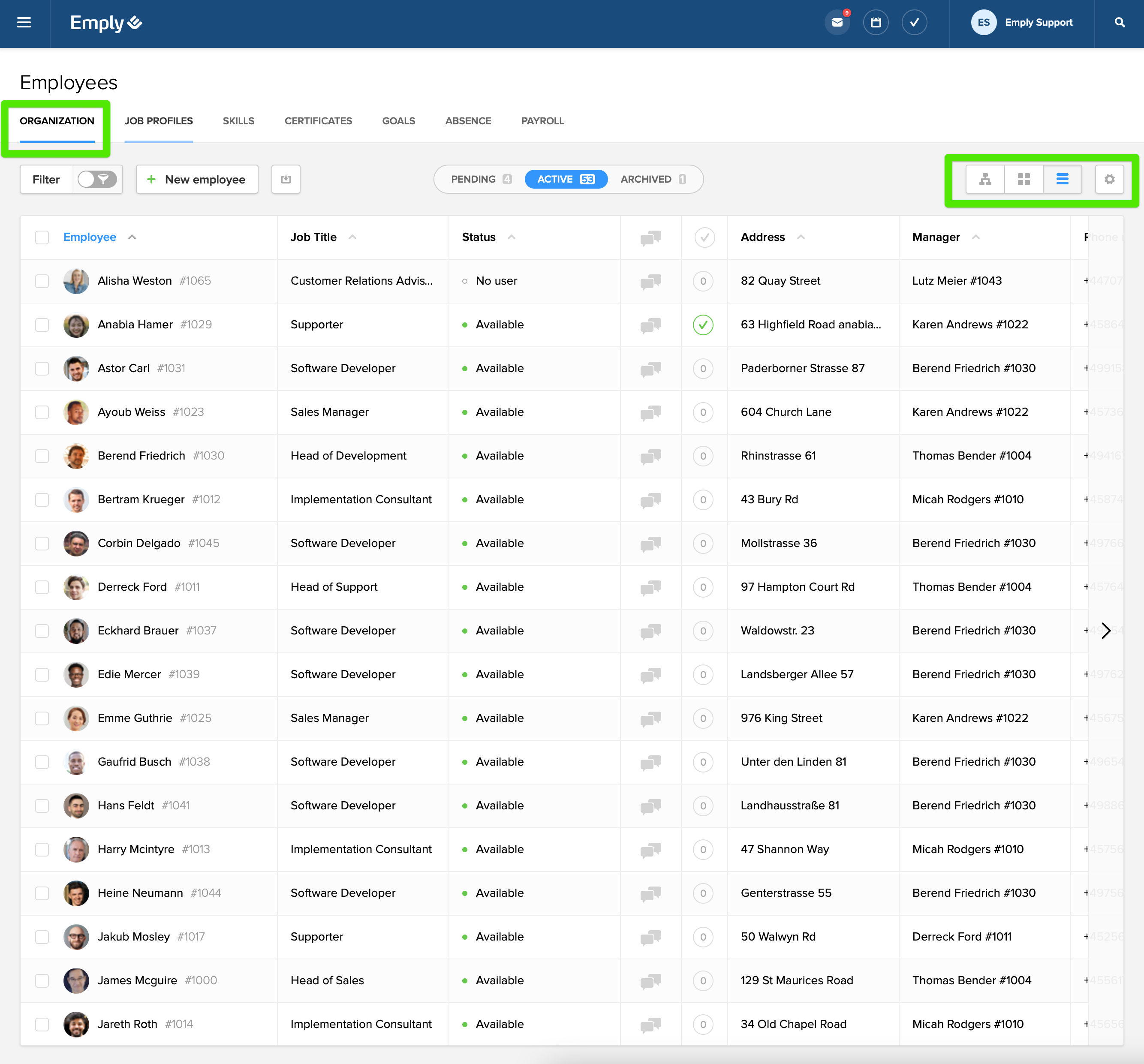
Task: Toggle the Filter switch on
Action: (x=96, y=179)
